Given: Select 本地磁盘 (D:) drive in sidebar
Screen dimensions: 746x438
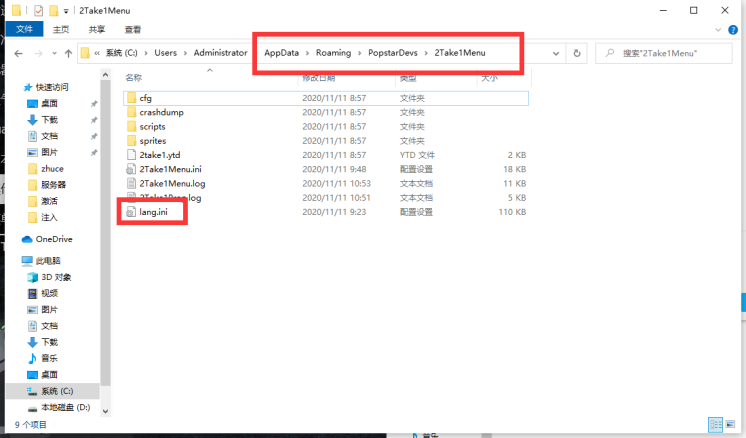Looking at the screenshot, I should click(59, 407).
